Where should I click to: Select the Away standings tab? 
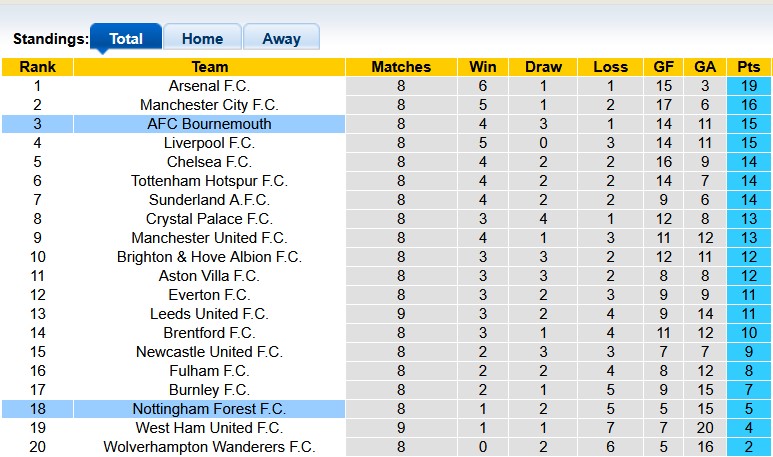[281, 38]
